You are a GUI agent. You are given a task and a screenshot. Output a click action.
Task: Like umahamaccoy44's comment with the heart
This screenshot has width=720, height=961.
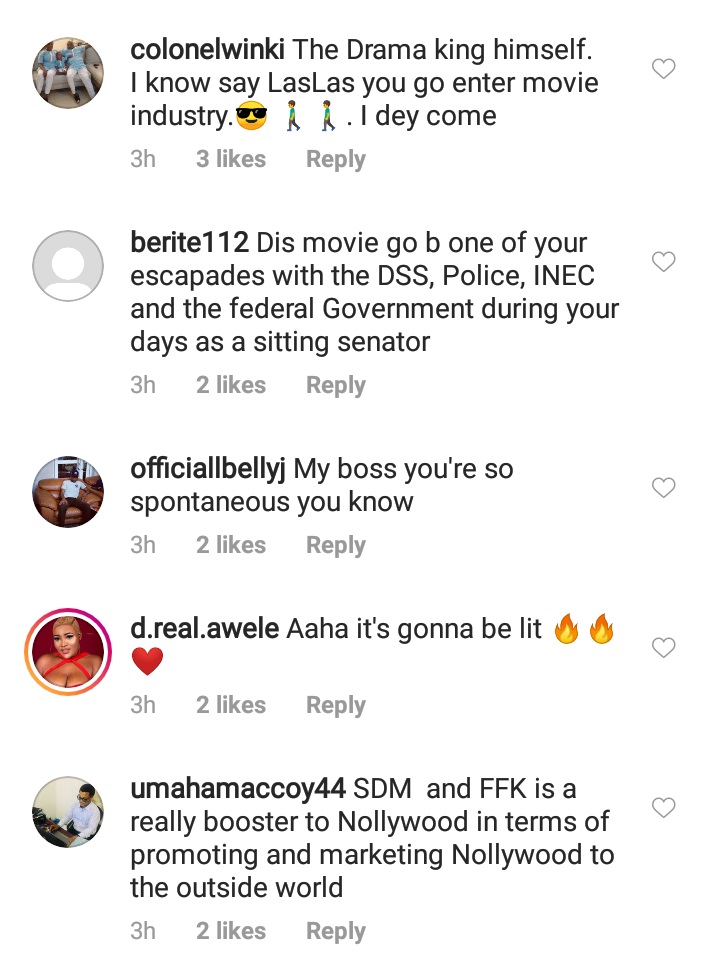point(663,807)
